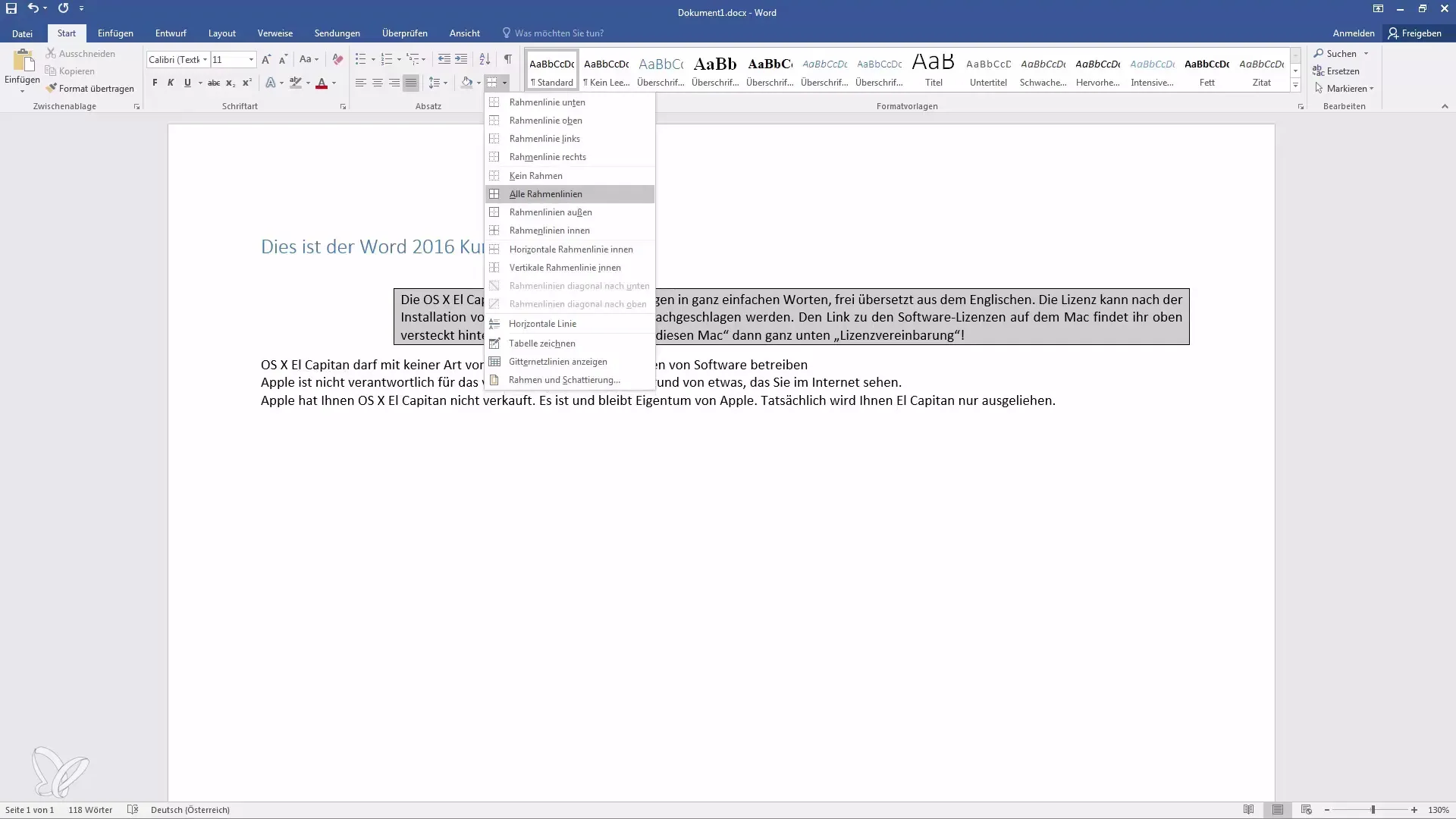Click the Ausschneiden scissors button
Viewport: 1456px width, 819px height.
pos(80,54)
